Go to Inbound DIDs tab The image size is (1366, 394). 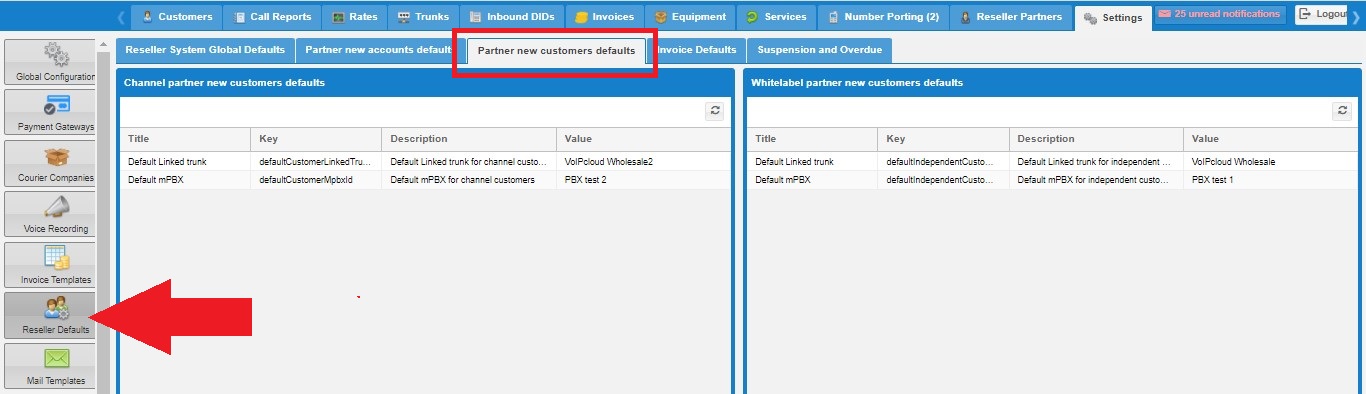coord(512,17)
